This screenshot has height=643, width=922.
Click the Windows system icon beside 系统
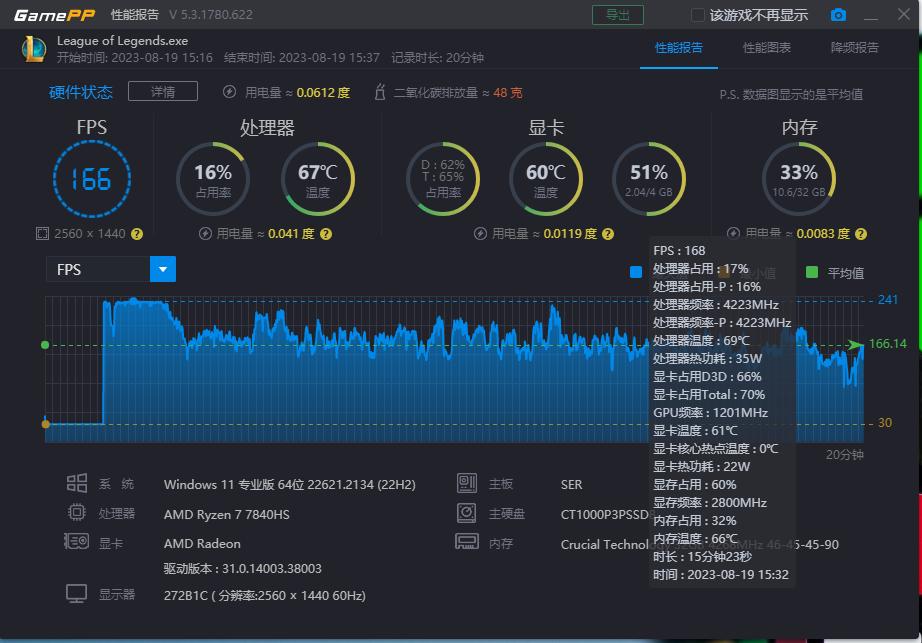76,484
